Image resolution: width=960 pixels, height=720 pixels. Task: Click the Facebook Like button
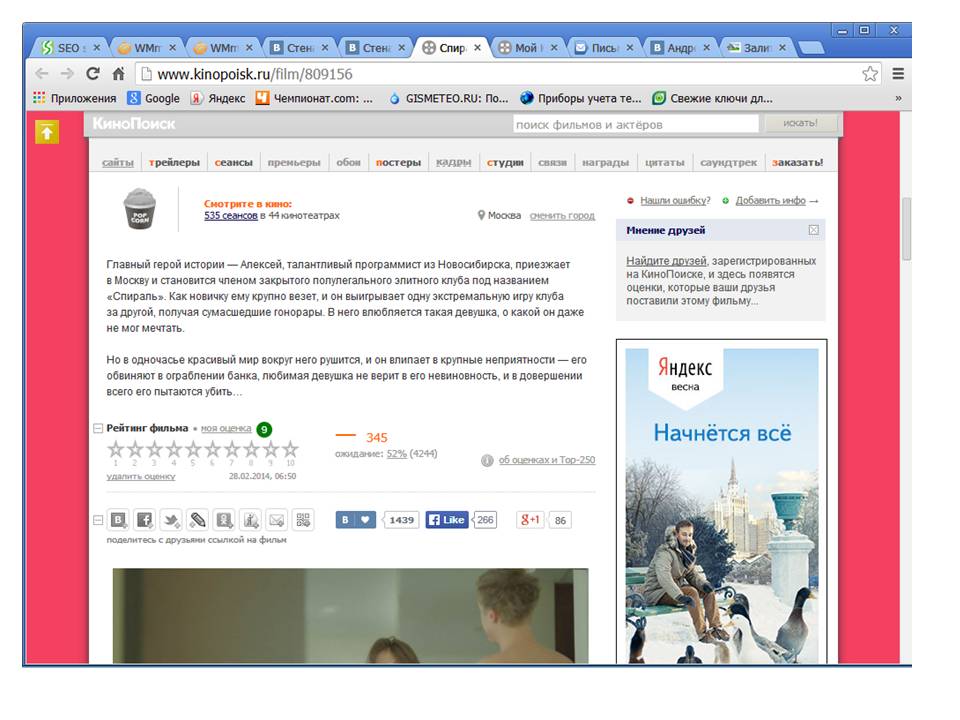[x=447, y=520]
